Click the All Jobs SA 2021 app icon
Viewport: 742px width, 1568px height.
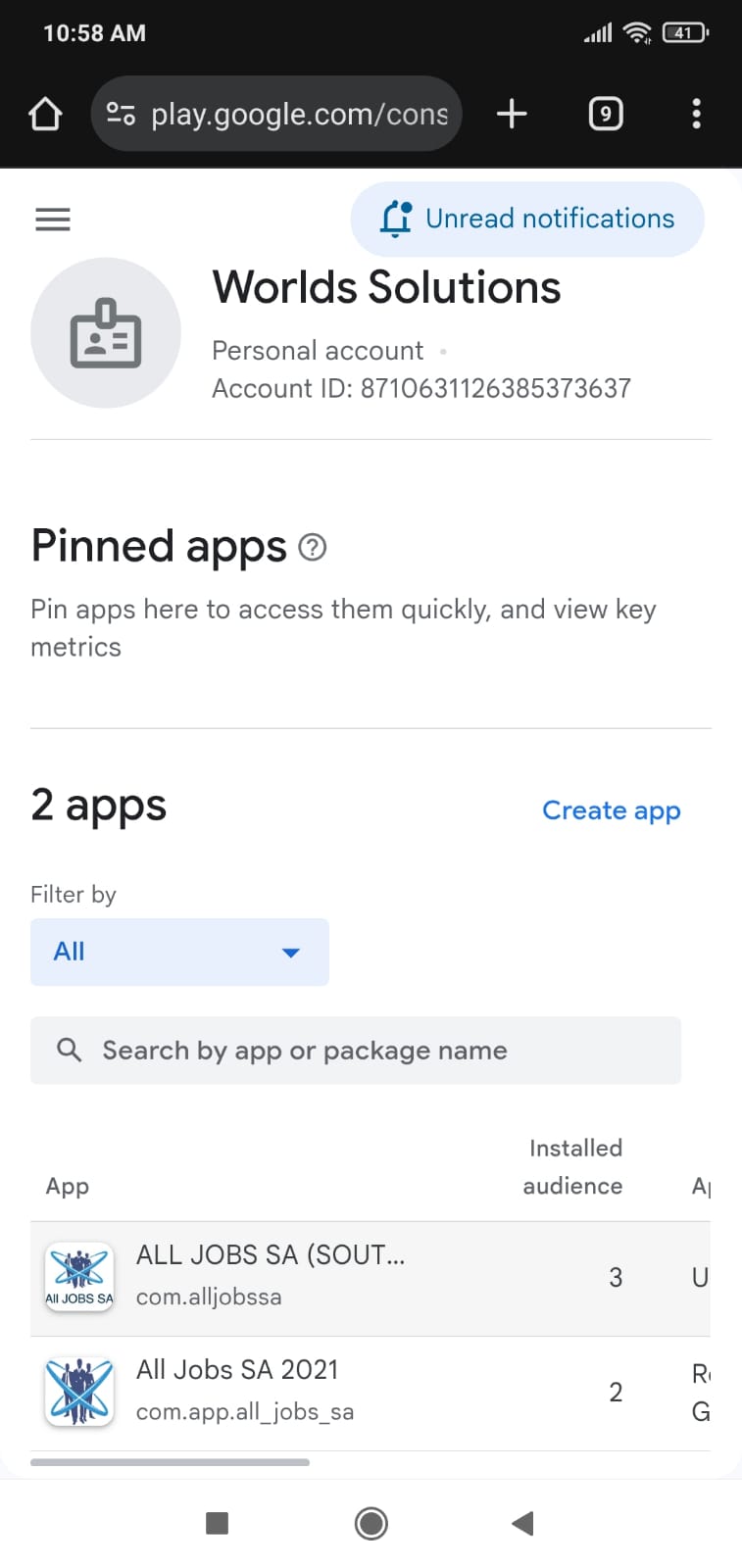tap(79, 1392)
